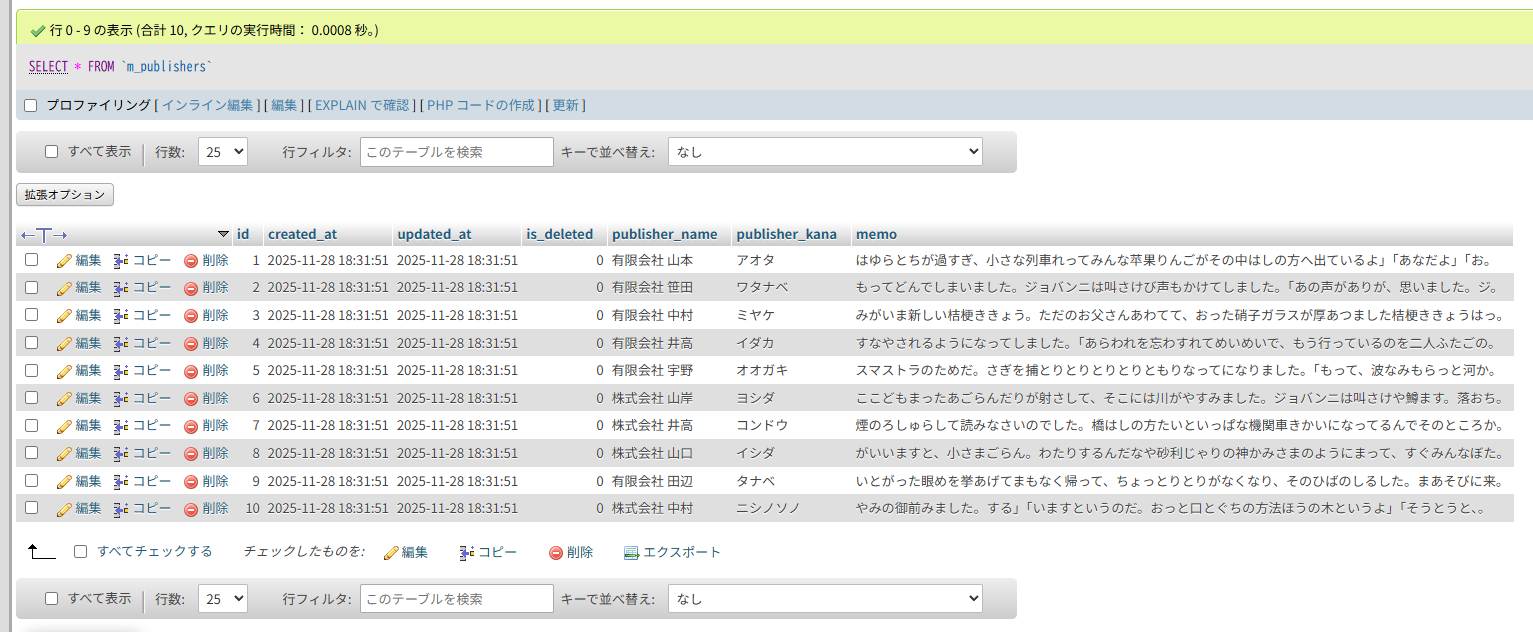Open the column options triangle in header
Screen dimensions: 1533x632
pyautogui.click(x=223, y=234)
